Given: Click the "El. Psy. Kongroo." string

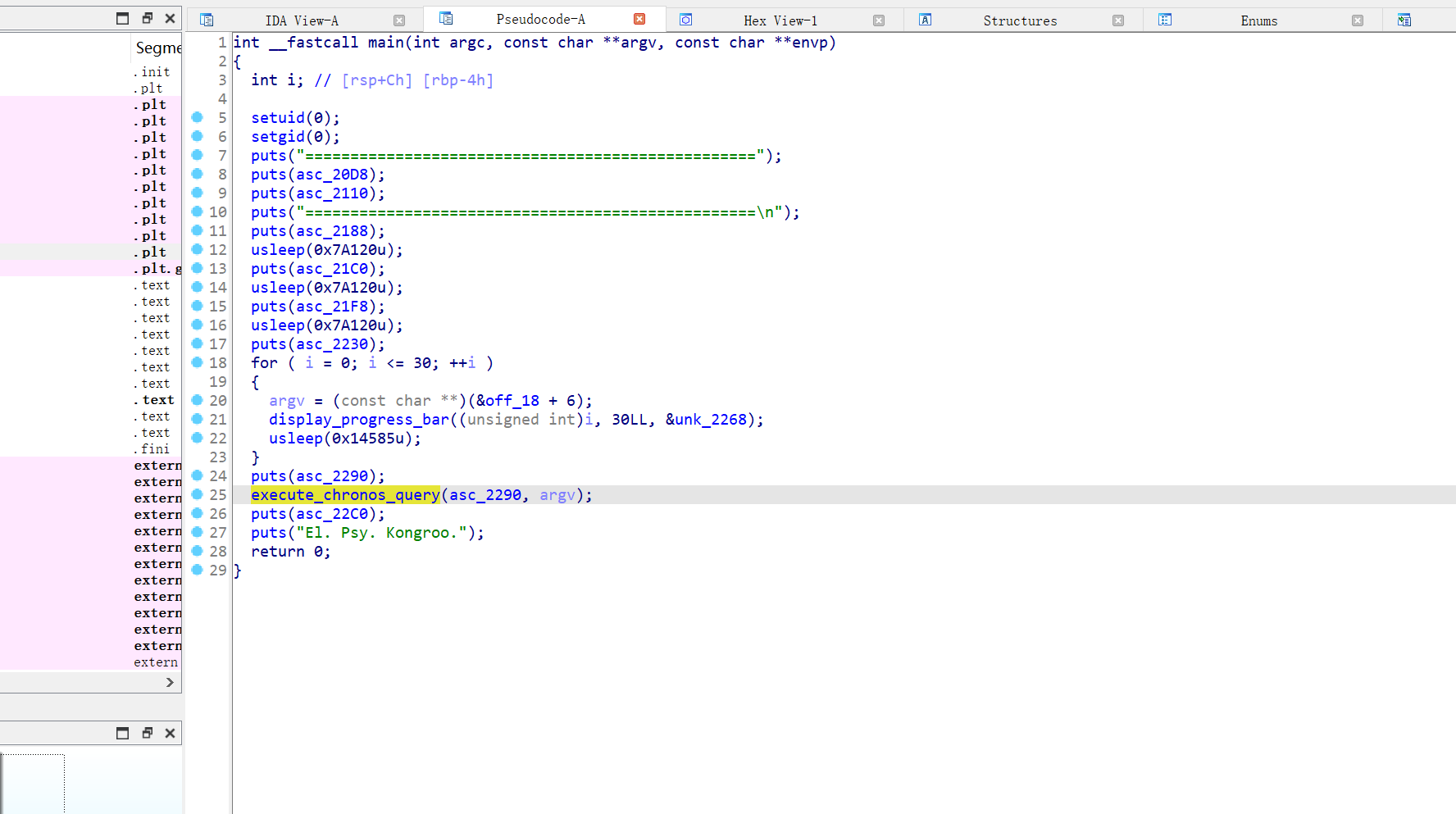Looking at the screenshot, I should [381, 533].
